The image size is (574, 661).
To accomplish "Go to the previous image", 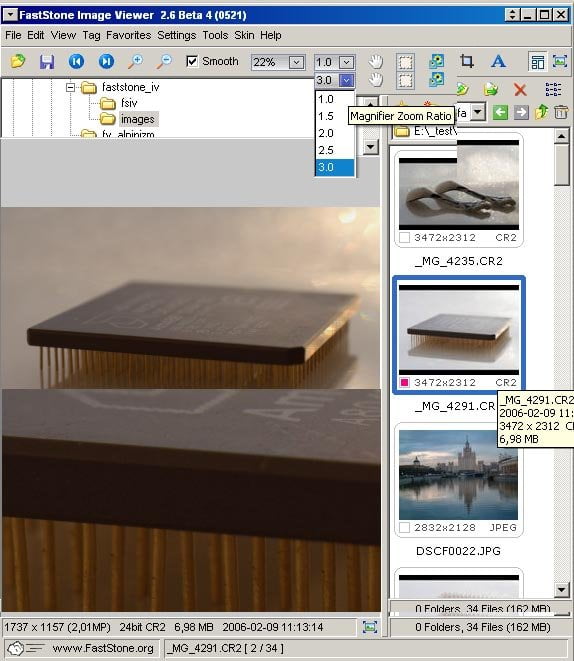I will pyautogui.click(x=76, y=62).
